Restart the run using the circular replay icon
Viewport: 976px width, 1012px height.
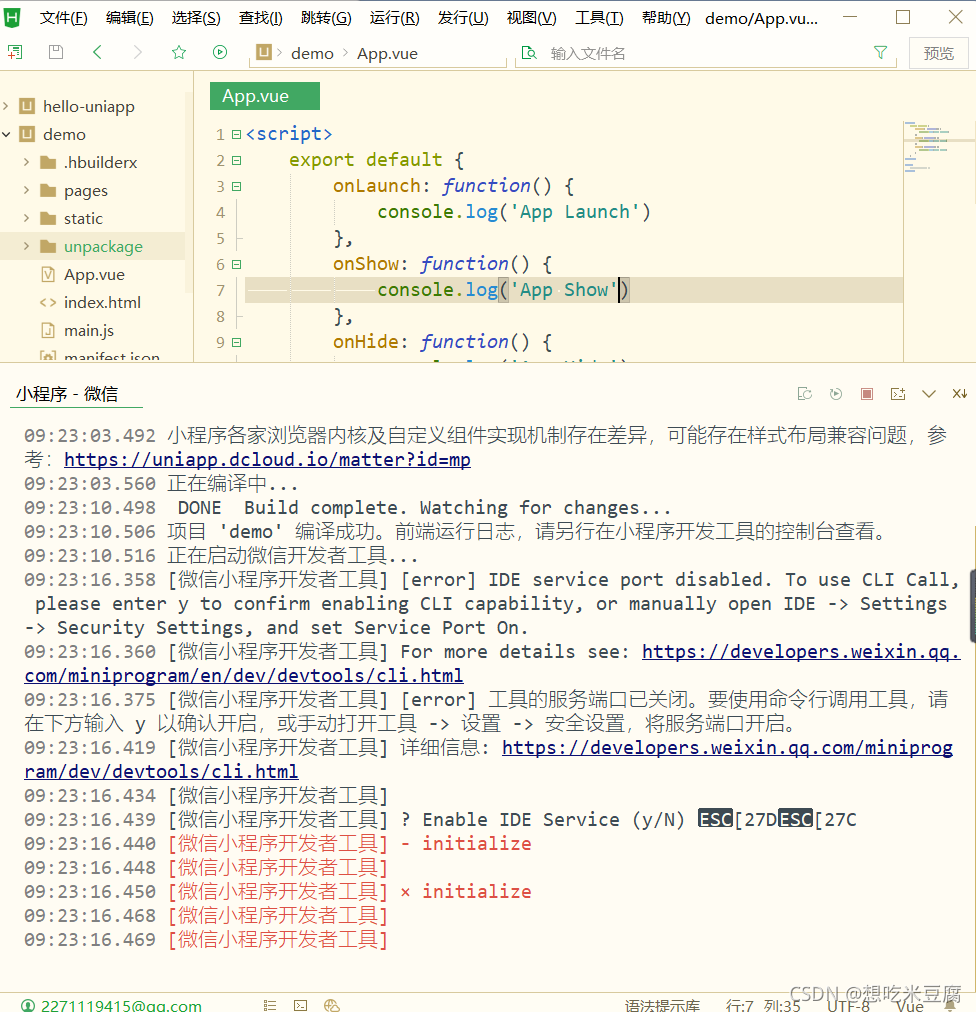tap(836, 394)
